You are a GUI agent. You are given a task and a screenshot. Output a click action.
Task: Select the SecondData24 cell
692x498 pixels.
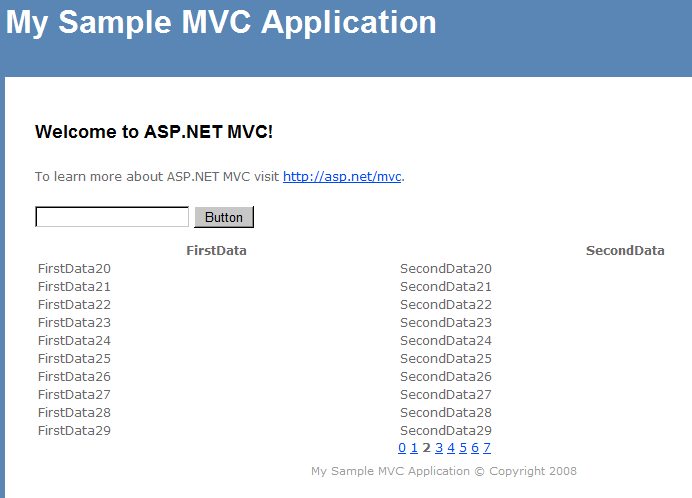coord(446,341)
